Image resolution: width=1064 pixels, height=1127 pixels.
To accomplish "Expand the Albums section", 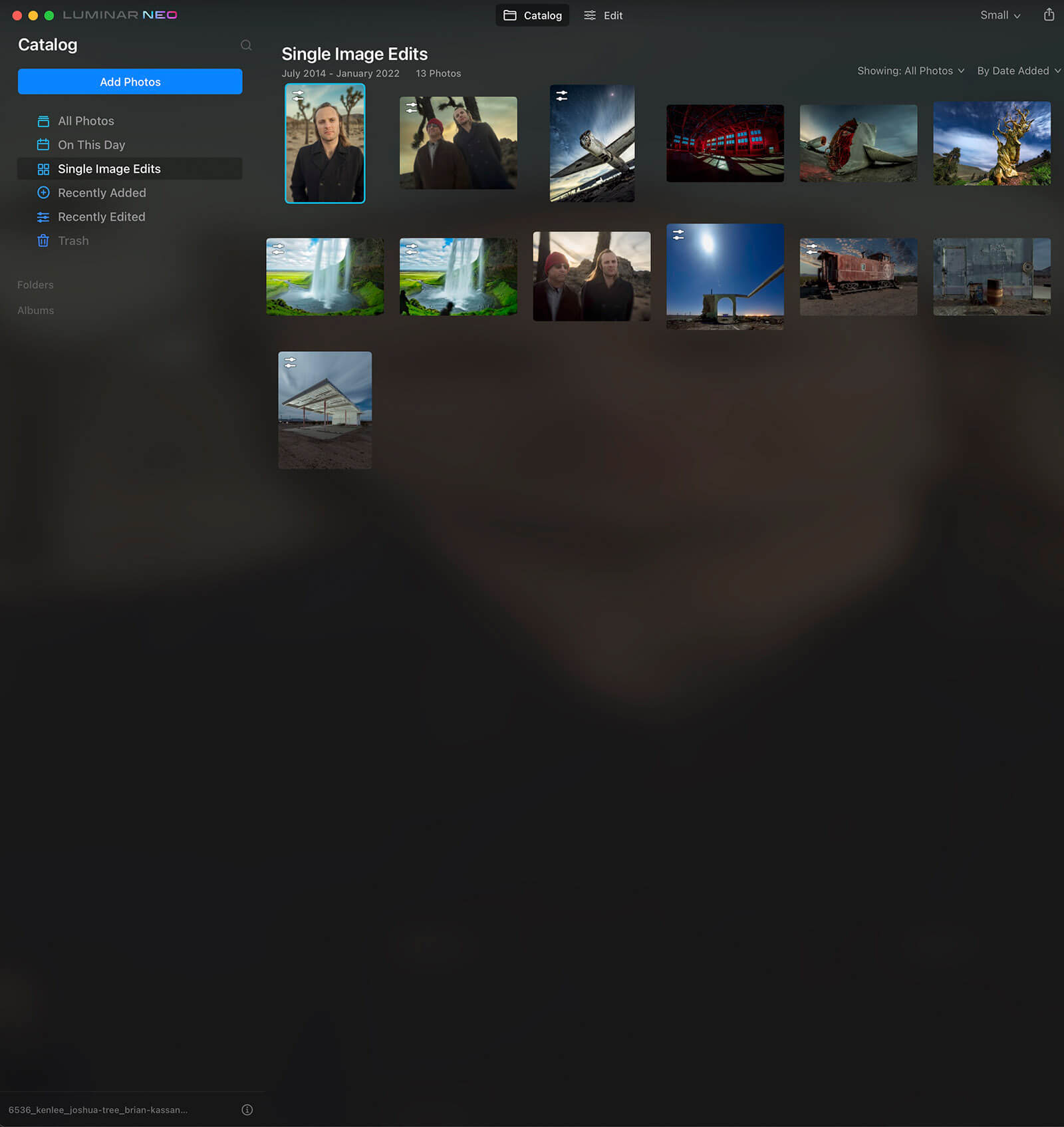I will (36, 311).
